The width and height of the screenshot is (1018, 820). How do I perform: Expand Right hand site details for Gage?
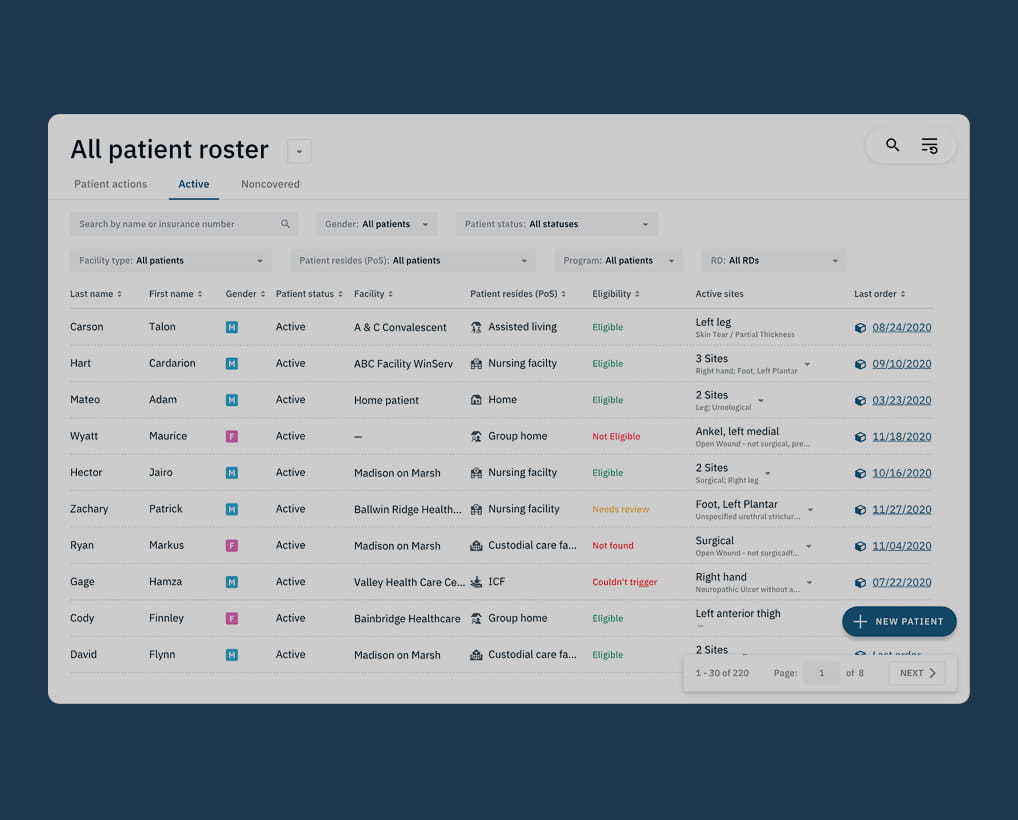(809, 582)
